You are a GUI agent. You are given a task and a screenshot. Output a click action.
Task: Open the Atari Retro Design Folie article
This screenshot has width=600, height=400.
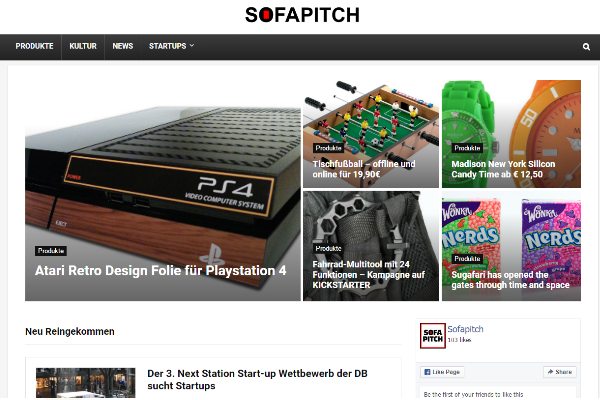(161, 271)
